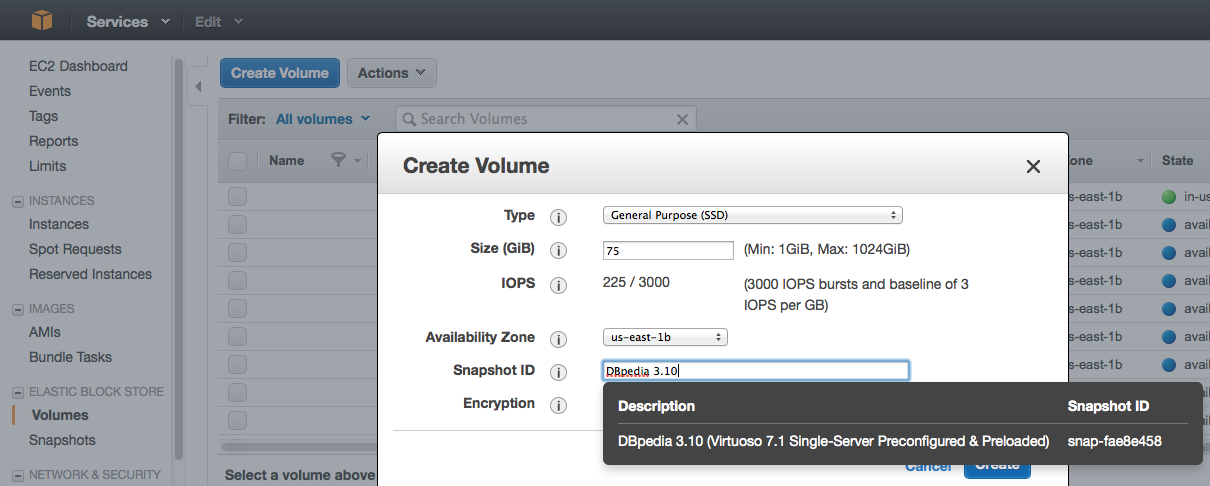Open the Edit menu in top bar
The height and width of the screenshot is (486, 1210).
(218, 21)
